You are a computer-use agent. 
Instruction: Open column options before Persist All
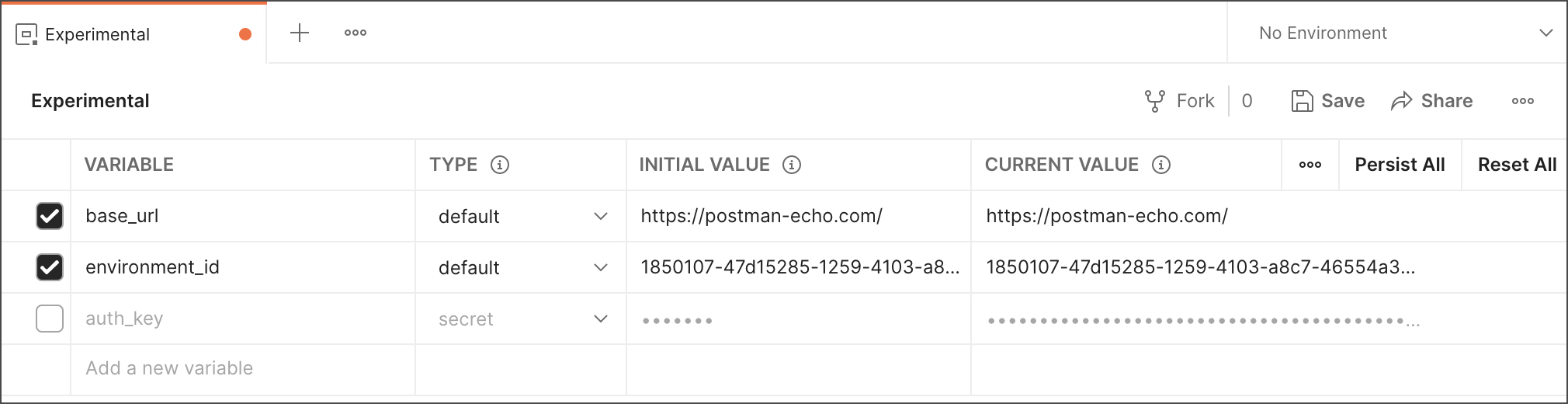(x=1310, y=165)
